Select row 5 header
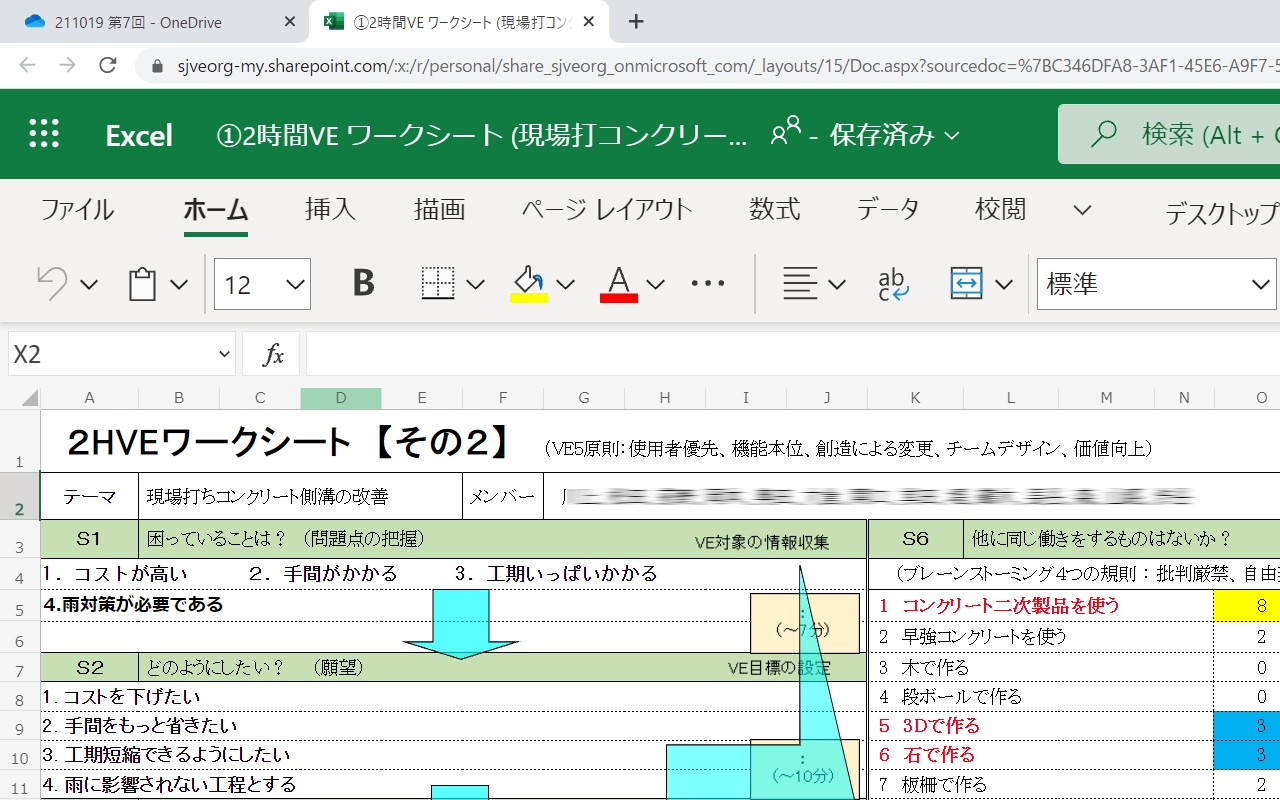 coord(20,607)
